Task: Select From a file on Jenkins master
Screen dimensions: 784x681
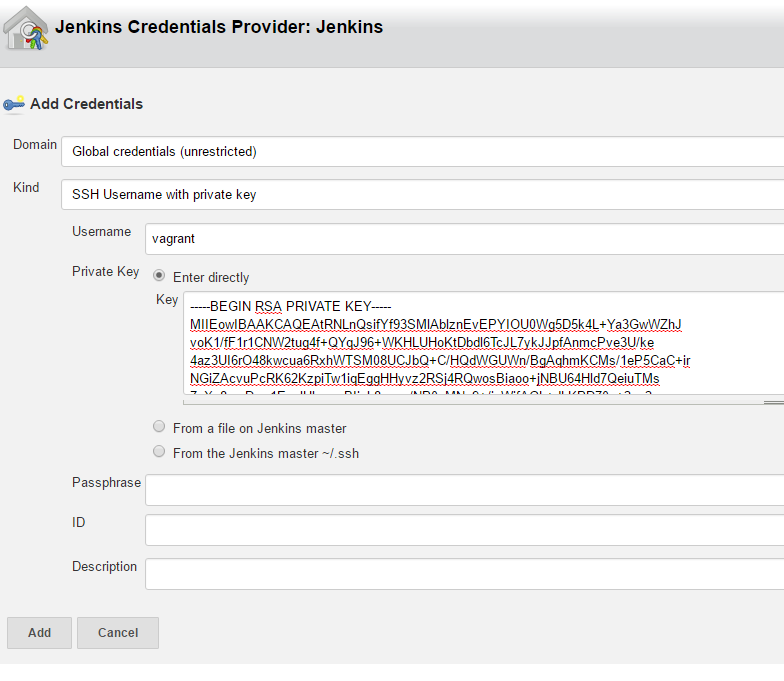Action: point(159,426)
